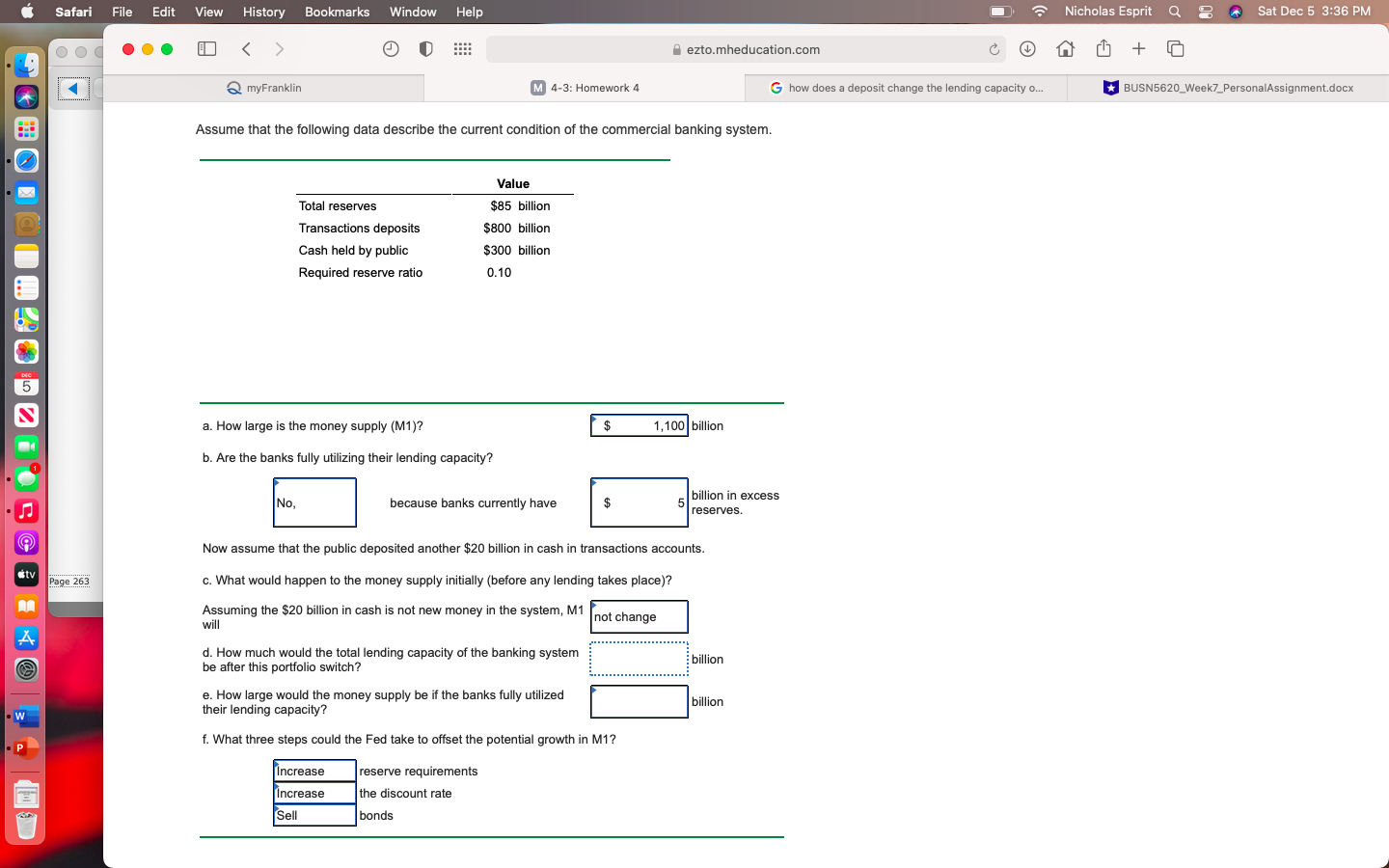Open the 'not change' dropdown for M1

tap(639, 616)
